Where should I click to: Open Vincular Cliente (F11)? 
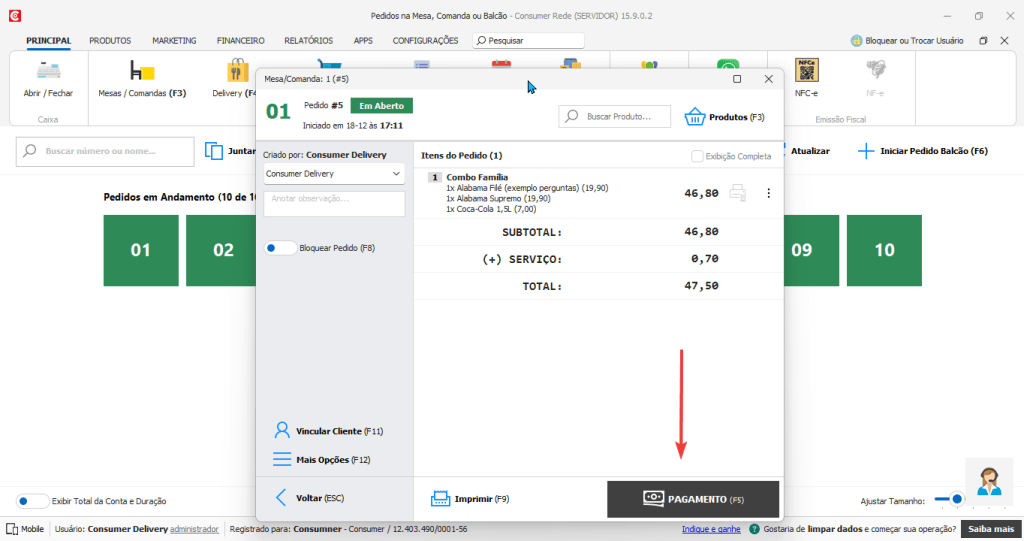click(x=282, y=431)
